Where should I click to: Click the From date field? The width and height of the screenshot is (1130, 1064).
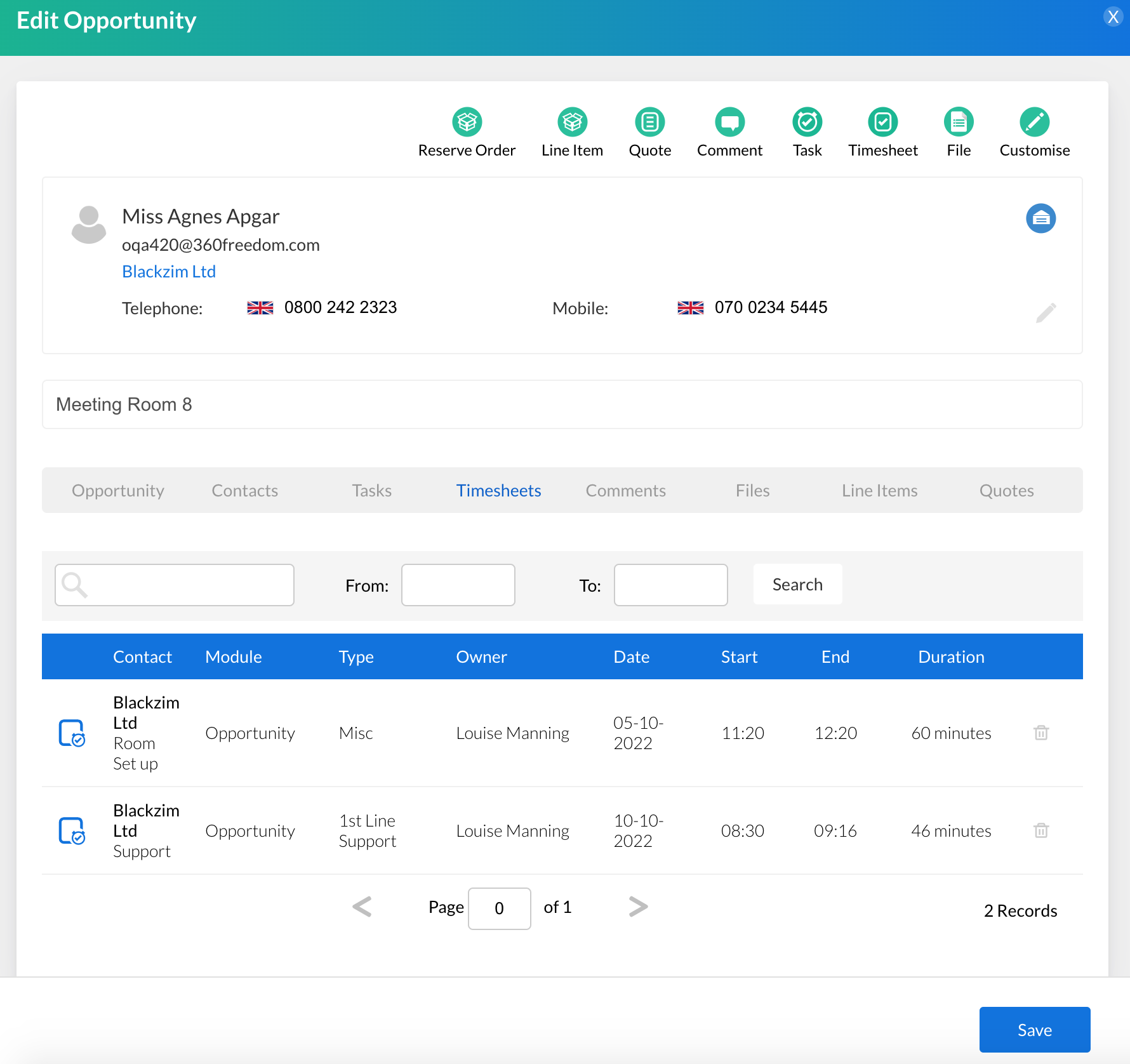[x=458, y=585]
